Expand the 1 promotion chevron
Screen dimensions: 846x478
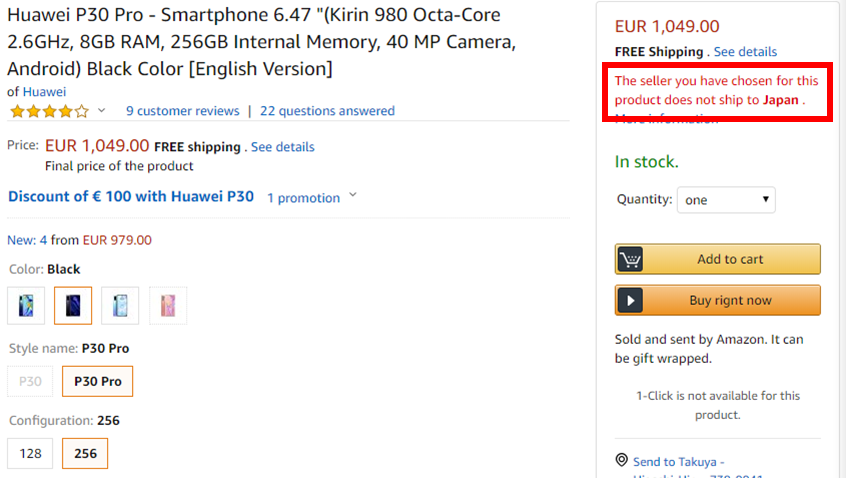pos(353,195)
